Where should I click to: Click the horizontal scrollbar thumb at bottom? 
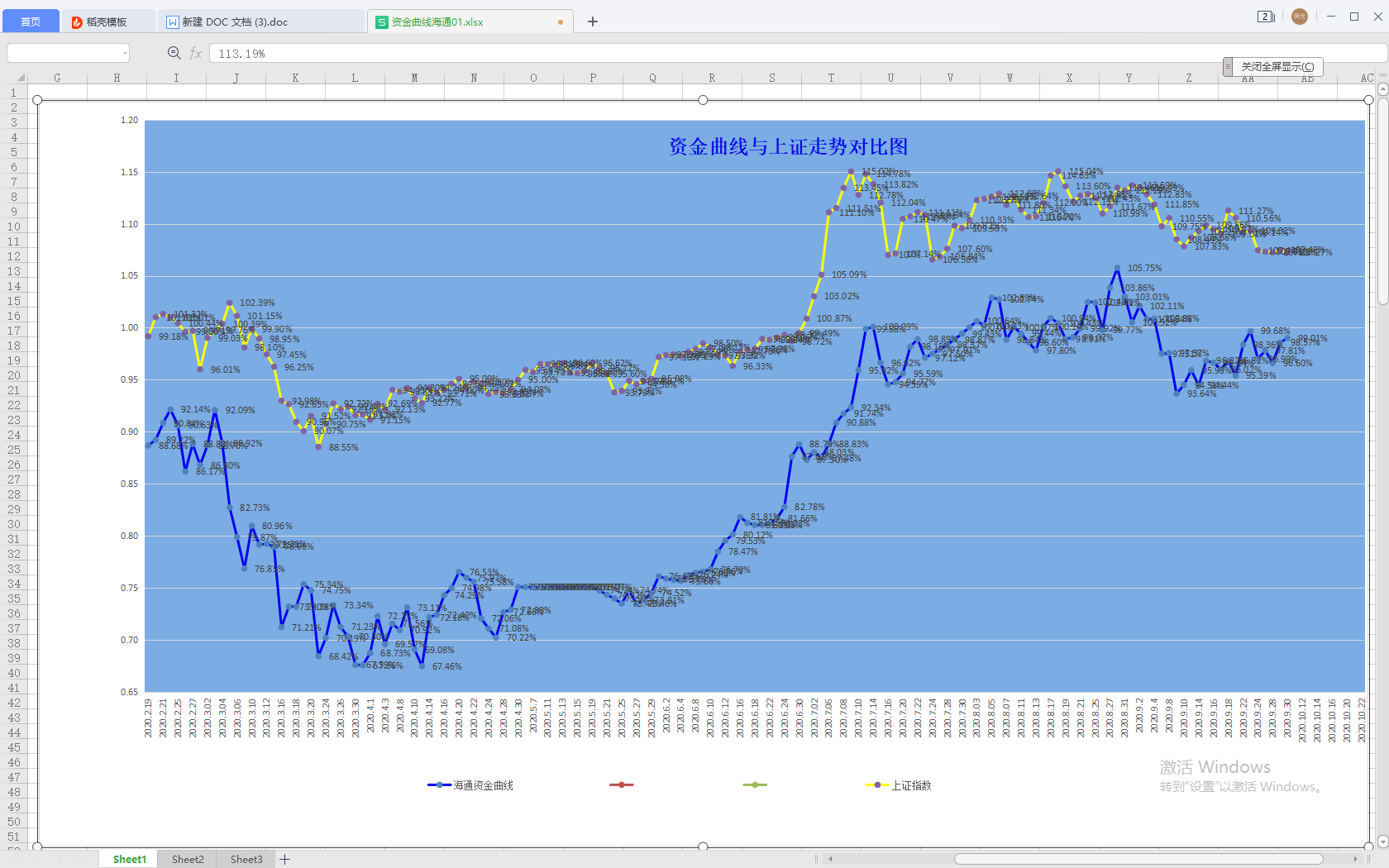[1138, 859]
